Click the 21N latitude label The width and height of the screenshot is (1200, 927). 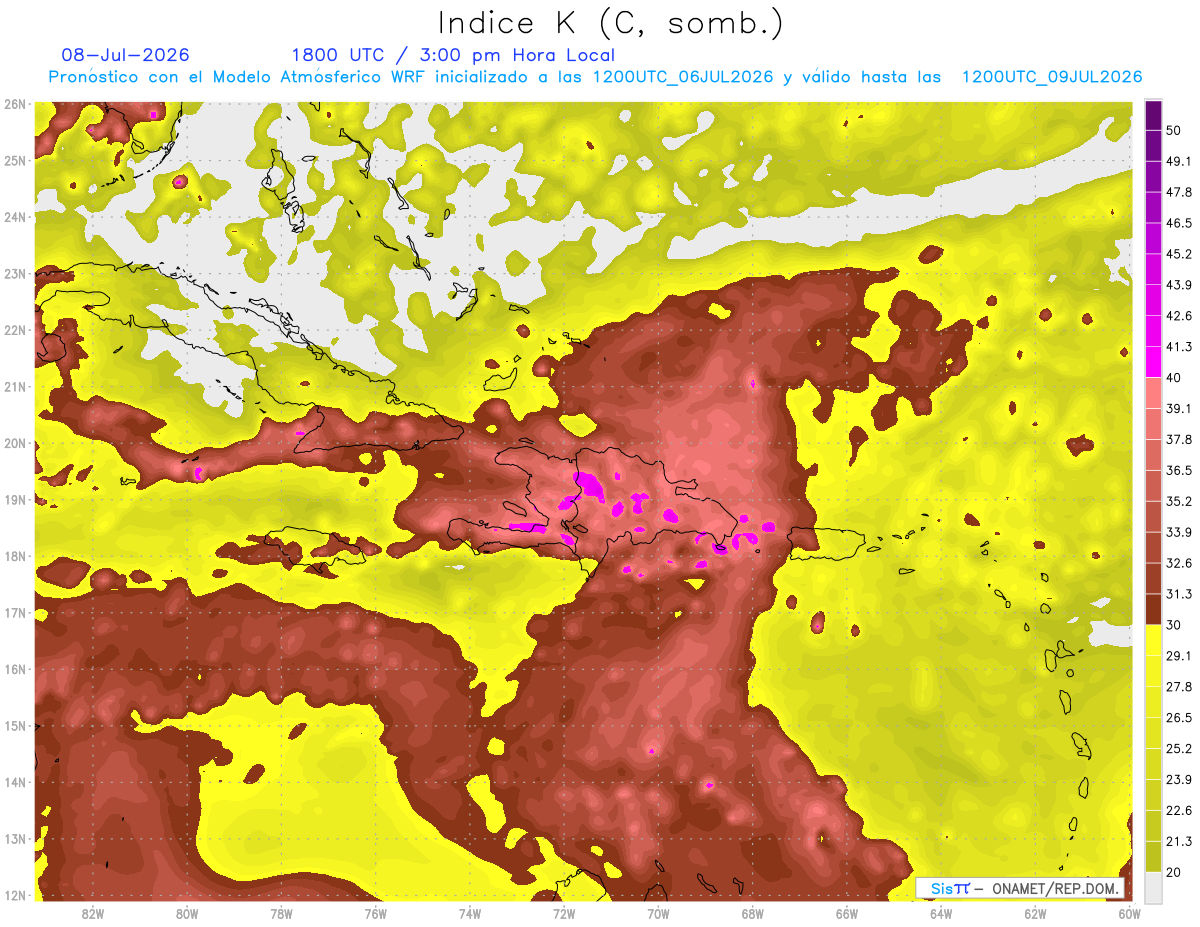pyautogui.click(x=15, y=386)
